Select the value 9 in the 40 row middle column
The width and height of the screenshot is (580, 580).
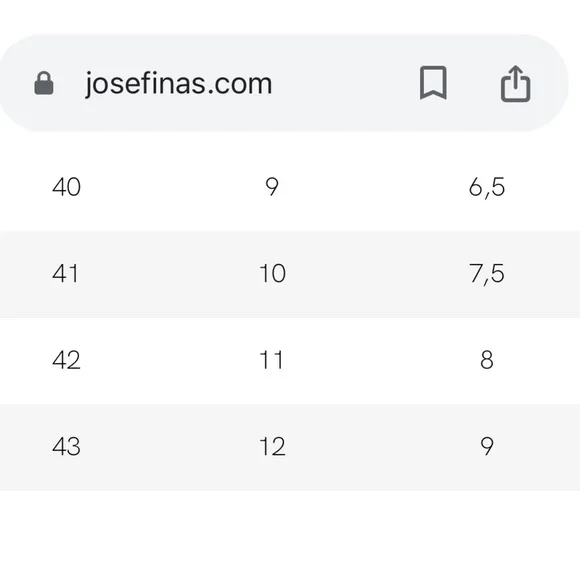point(272,187)
